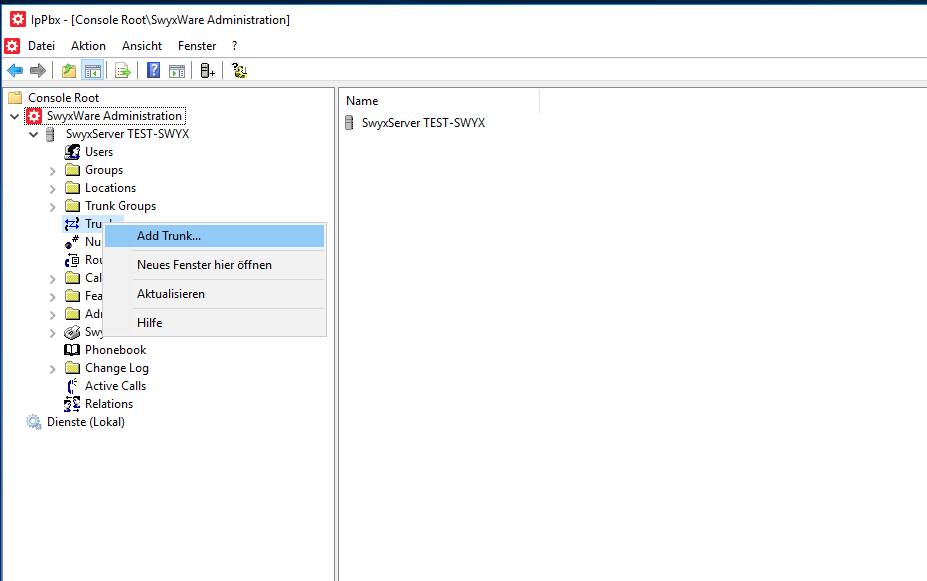Viewport: 927px width, 581px height.
Task: Select SwyxServer TEST-SWYX label in the tree
Action: point(128,134)
